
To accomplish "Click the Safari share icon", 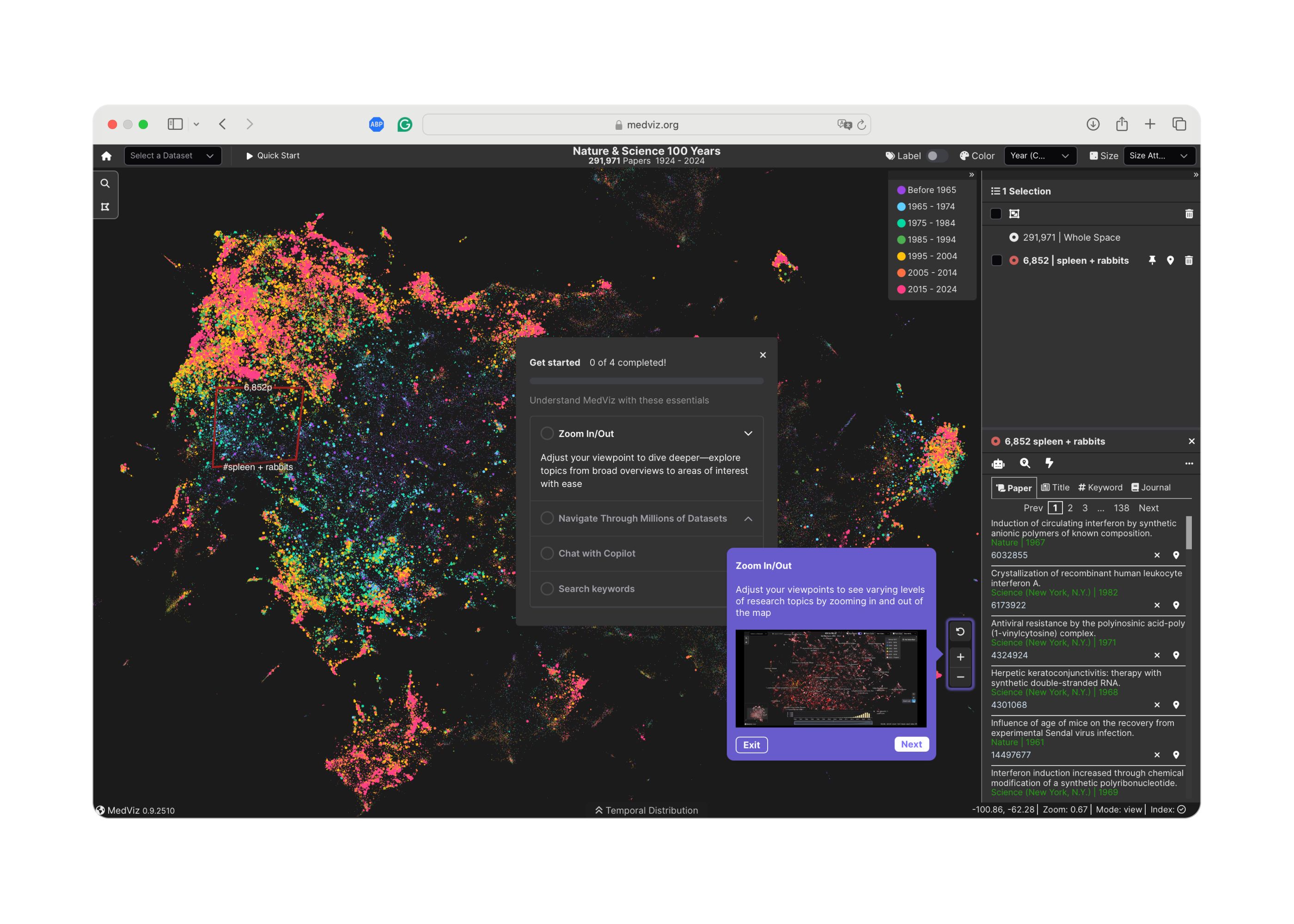I will click(x=1122, y=124).
